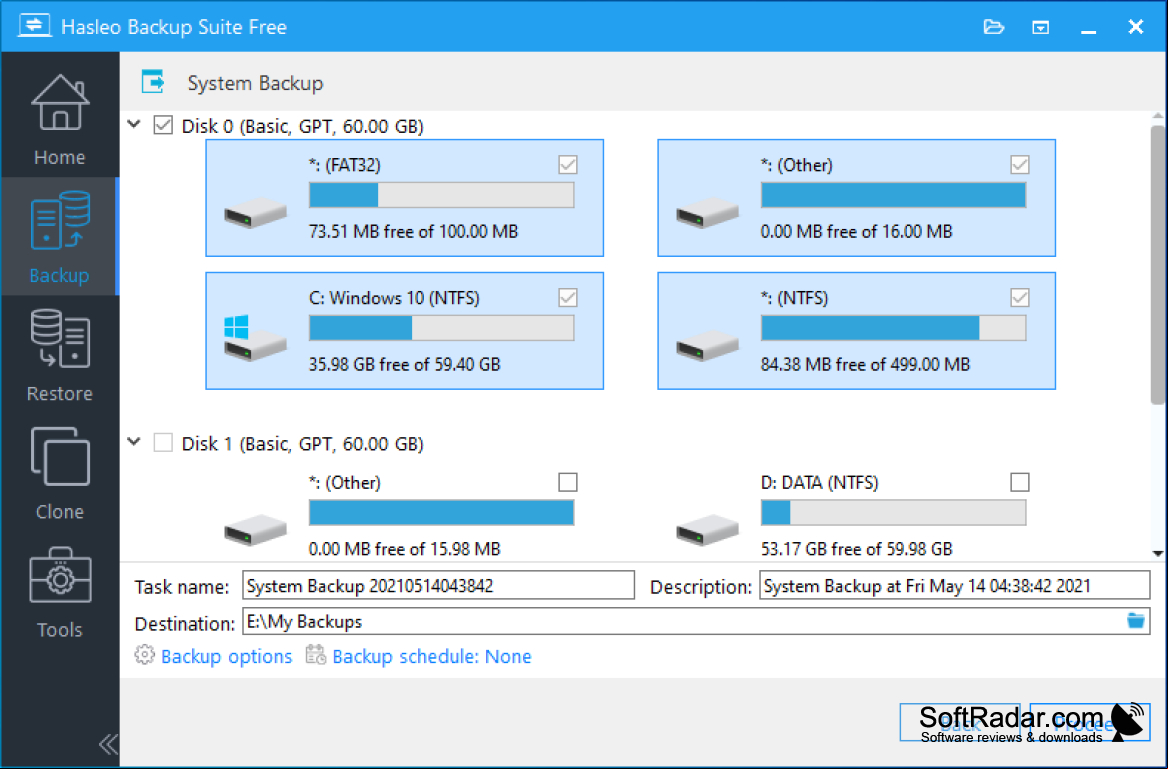Click the '53.17 GB free of 59.98 GB' text
The image size is (1168, 769).
[857, 549]
